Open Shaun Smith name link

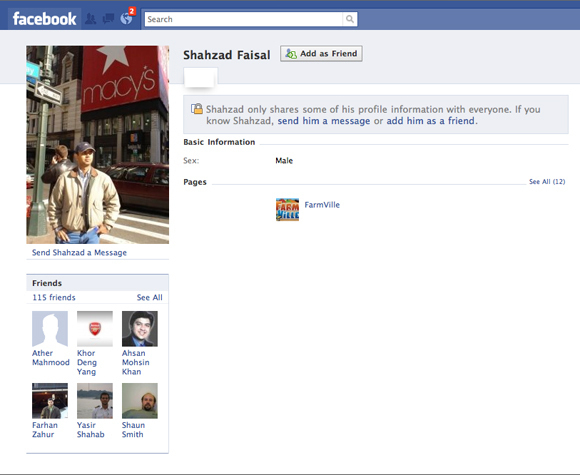click(134, 430)
